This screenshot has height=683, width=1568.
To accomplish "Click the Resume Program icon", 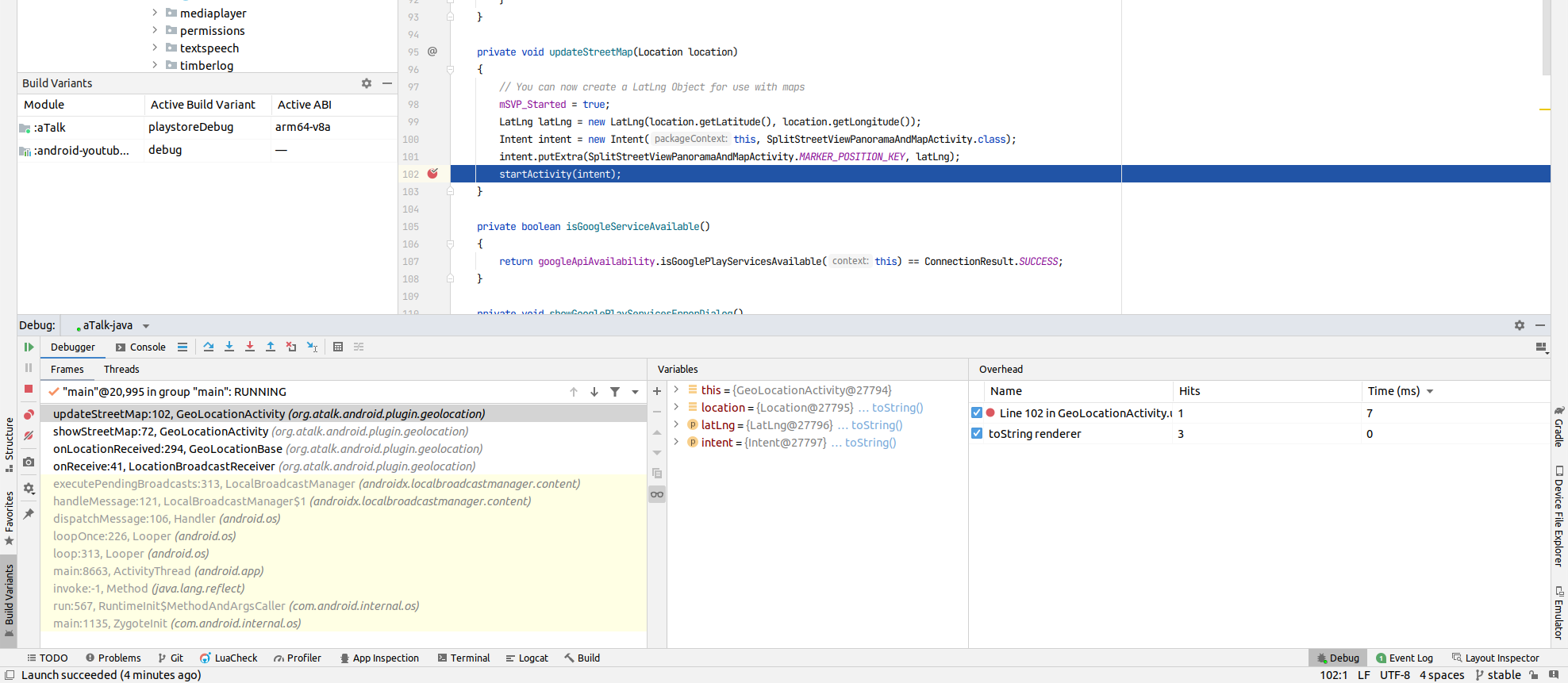I will (x=29, y=347).
